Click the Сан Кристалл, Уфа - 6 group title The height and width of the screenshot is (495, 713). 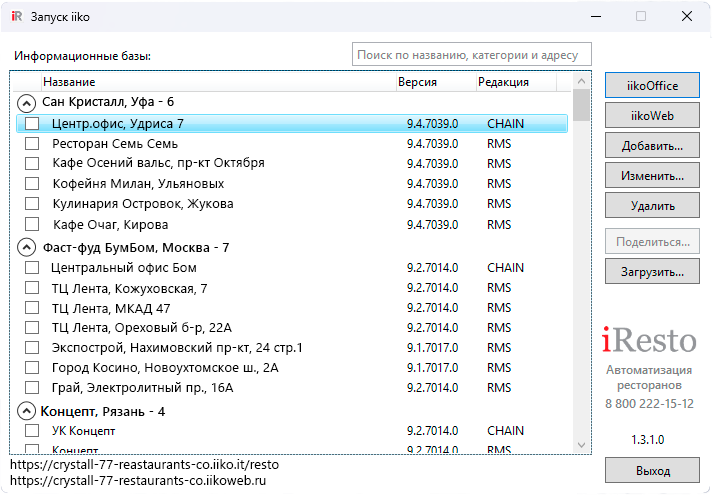[108, 102]
